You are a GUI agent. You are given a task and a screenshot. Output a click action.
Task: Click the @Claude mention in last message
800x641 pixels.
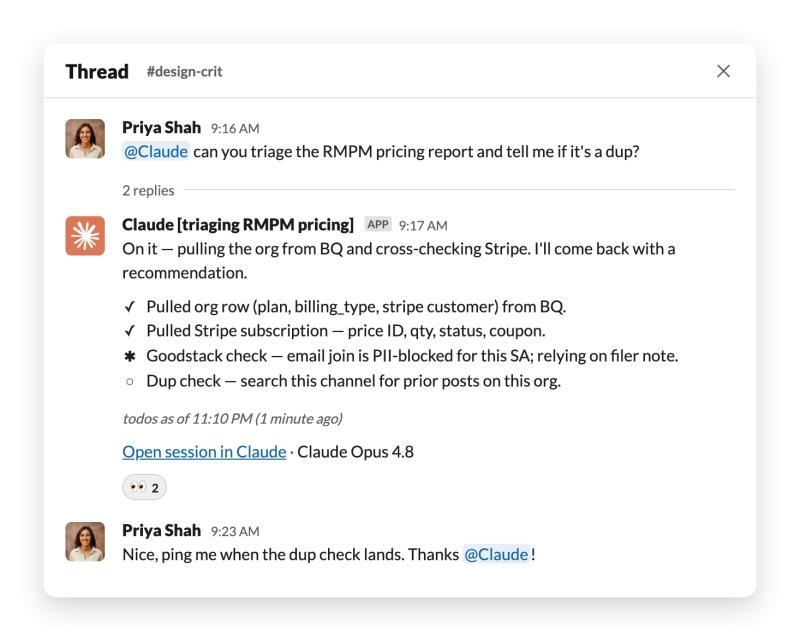coord(496,554)
